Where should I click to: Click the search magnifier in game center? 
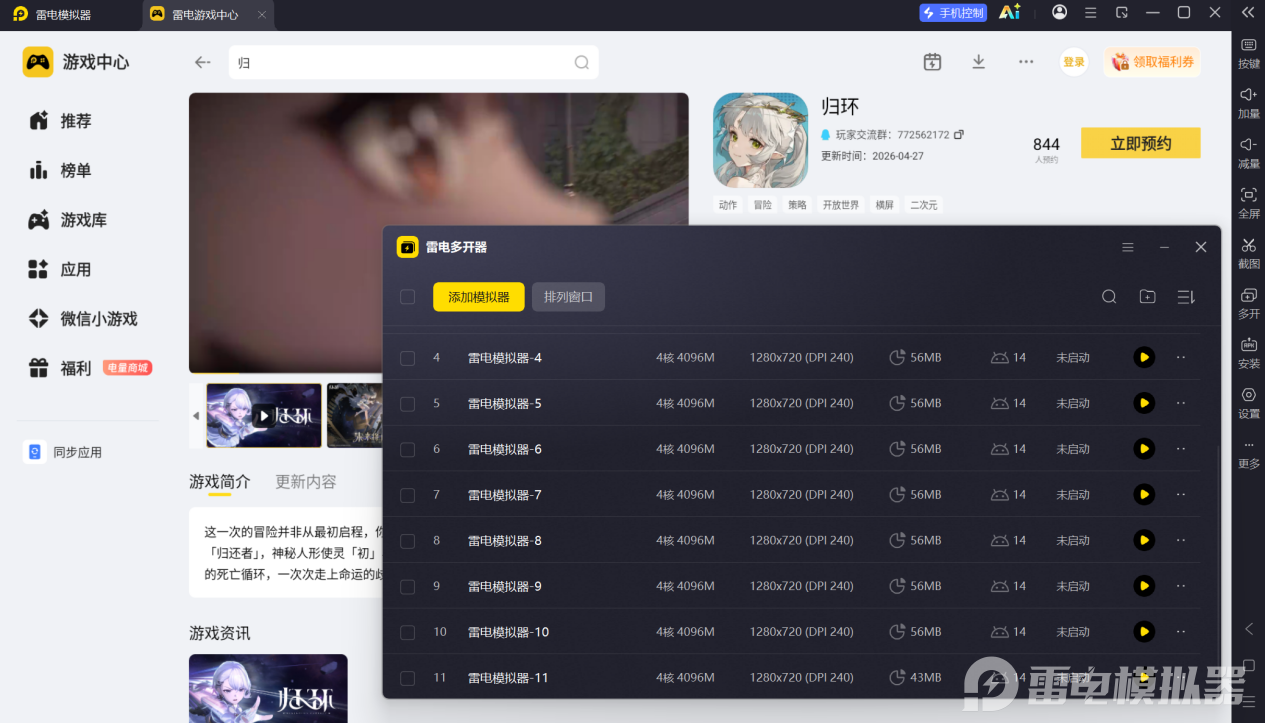[x=582, y=62]
